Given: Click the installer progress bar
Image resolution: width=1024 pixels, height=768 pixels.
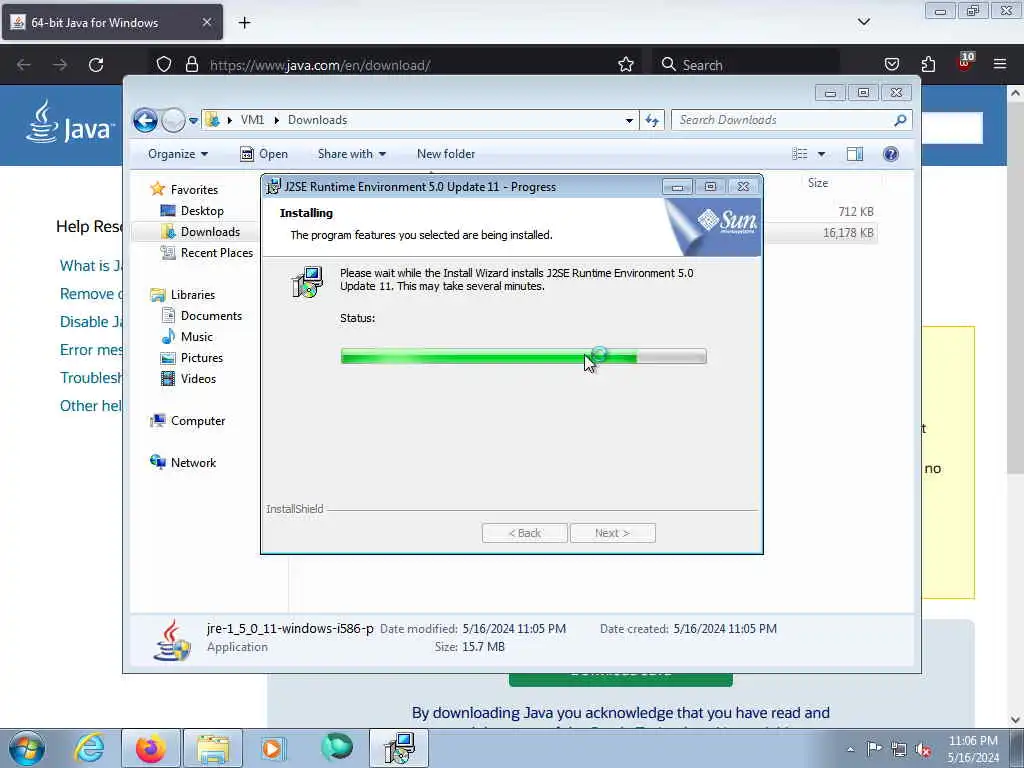Looking at the screenshot, I should (523, 356).
